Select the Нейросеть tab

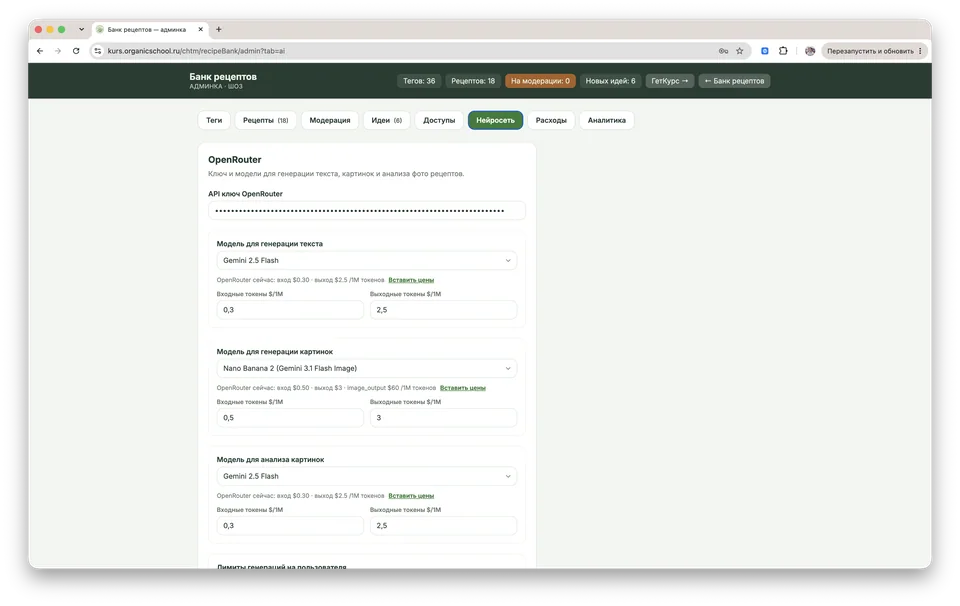tap(495, 120)
